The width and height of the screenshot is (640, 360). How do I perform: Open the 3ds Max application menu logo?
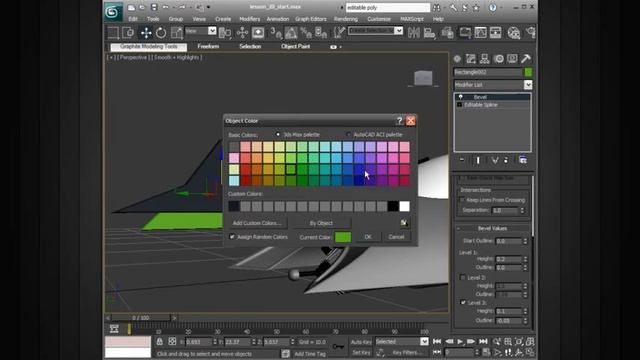pyautogui.click(x=113, y=11)
